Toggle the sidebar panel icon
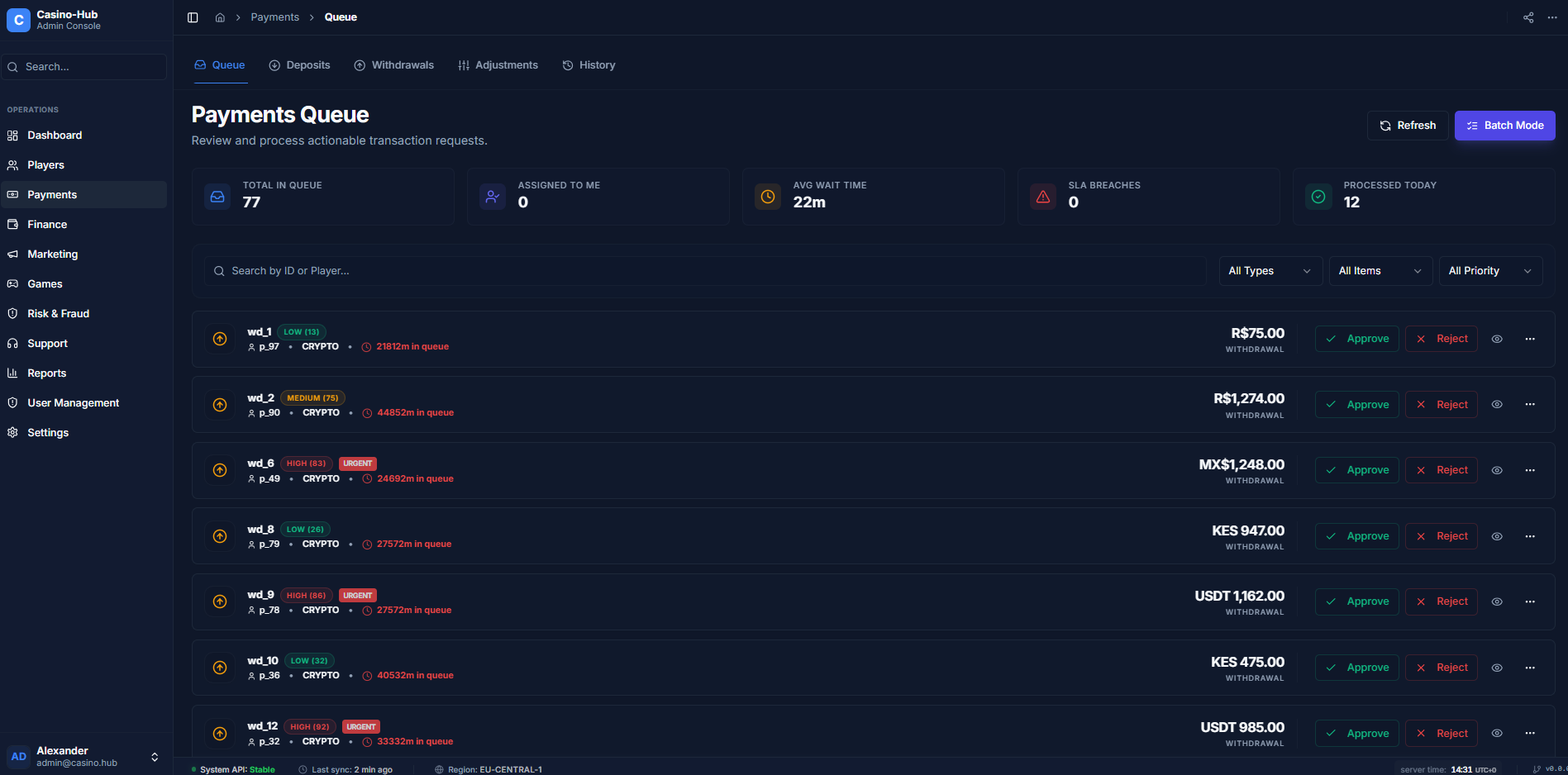This screenshot has height=775, width=1568. [193, 17]
